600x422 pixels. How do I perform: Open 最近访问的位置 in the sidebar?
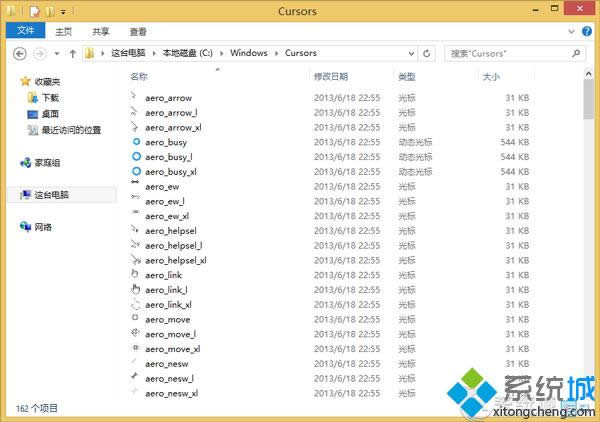71,130
